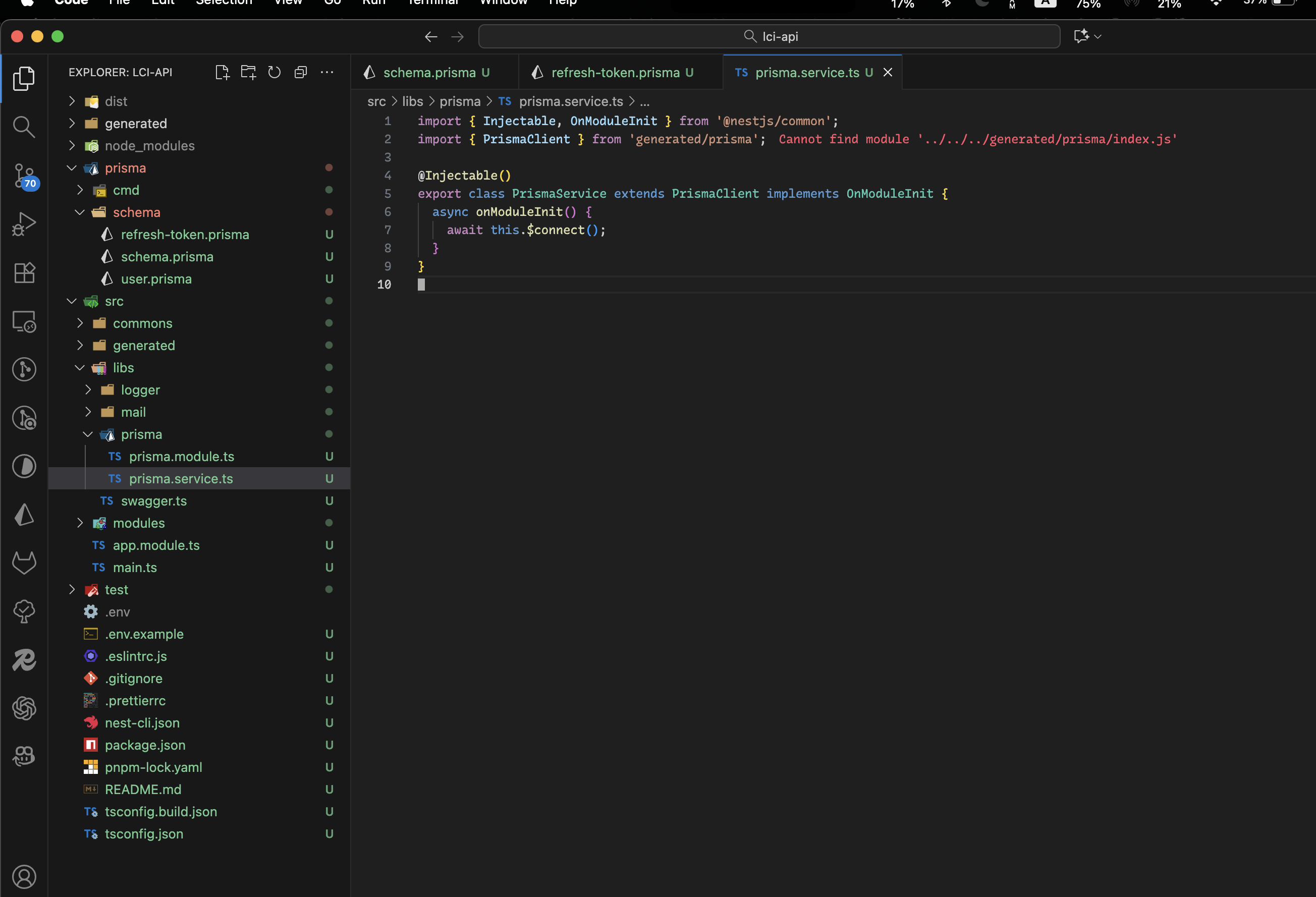The width and height of the screenshot is (1316, 897).
Task: Open the Accounts icon at bottom
Action: coord(24,877)
